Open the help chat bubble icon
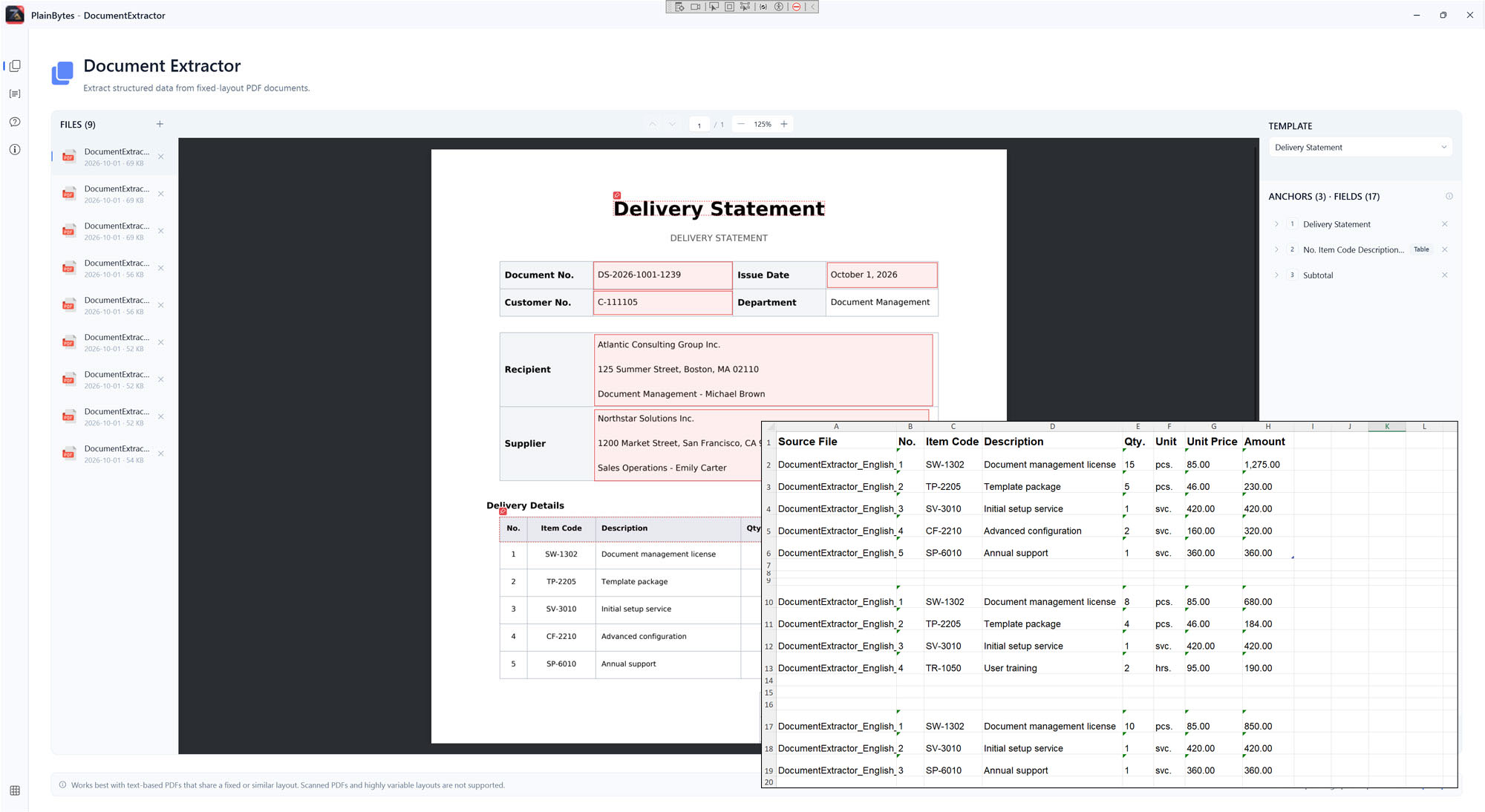 (x=15, y=122)
